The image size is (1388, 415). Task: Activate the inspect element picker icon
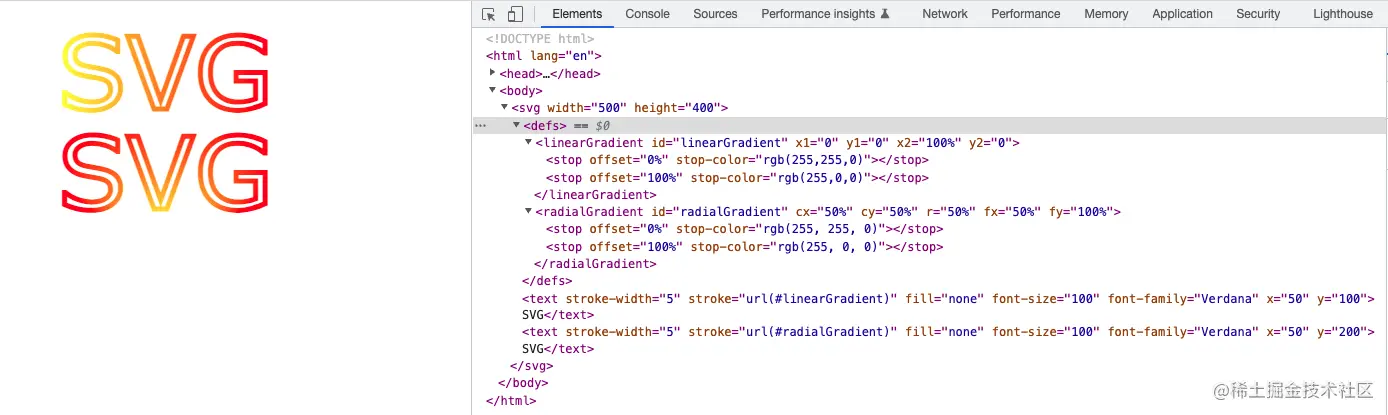(x=489, y=14)
